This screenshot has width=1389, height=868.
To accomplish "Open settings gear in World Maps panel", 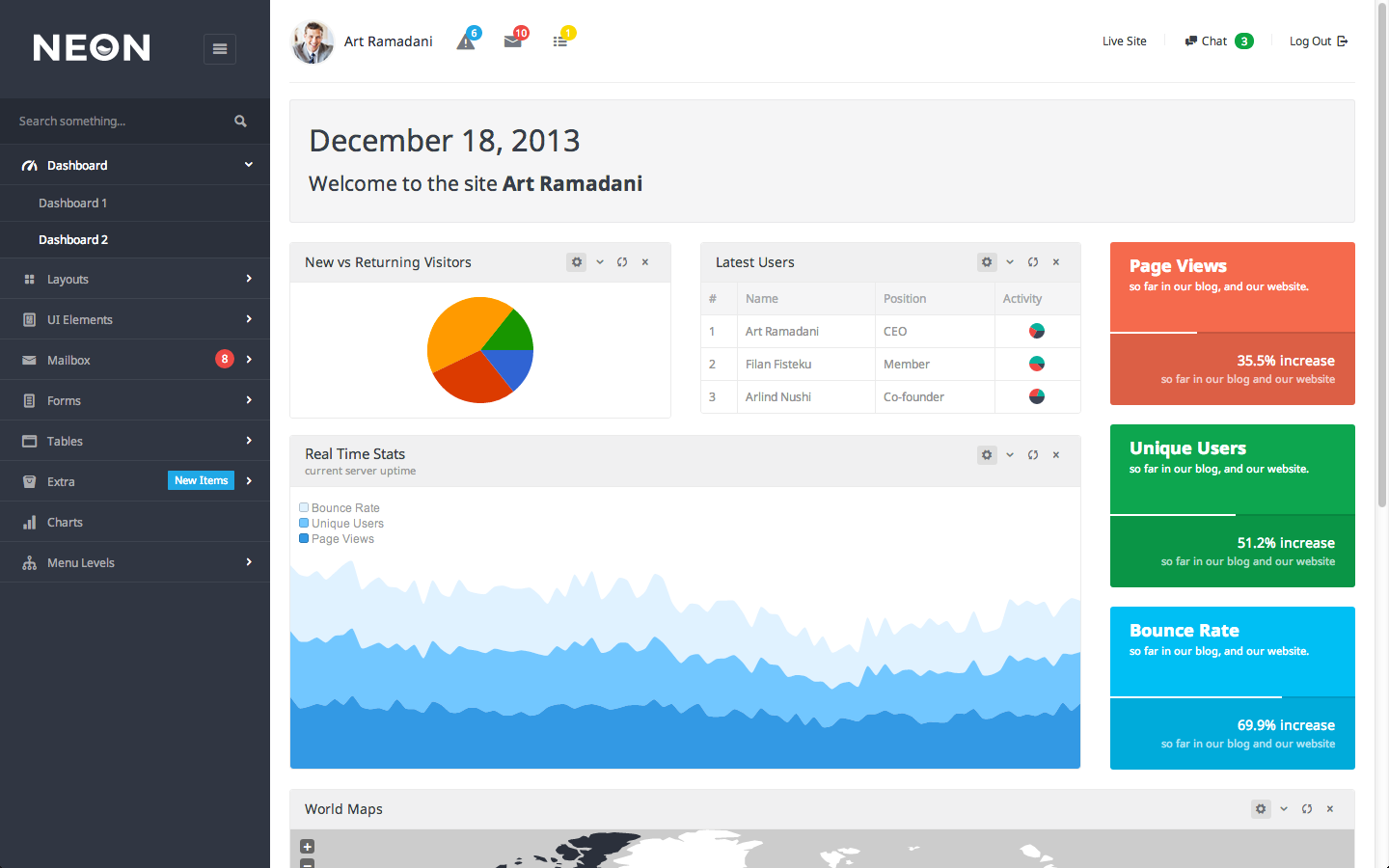I will 1261,809.
